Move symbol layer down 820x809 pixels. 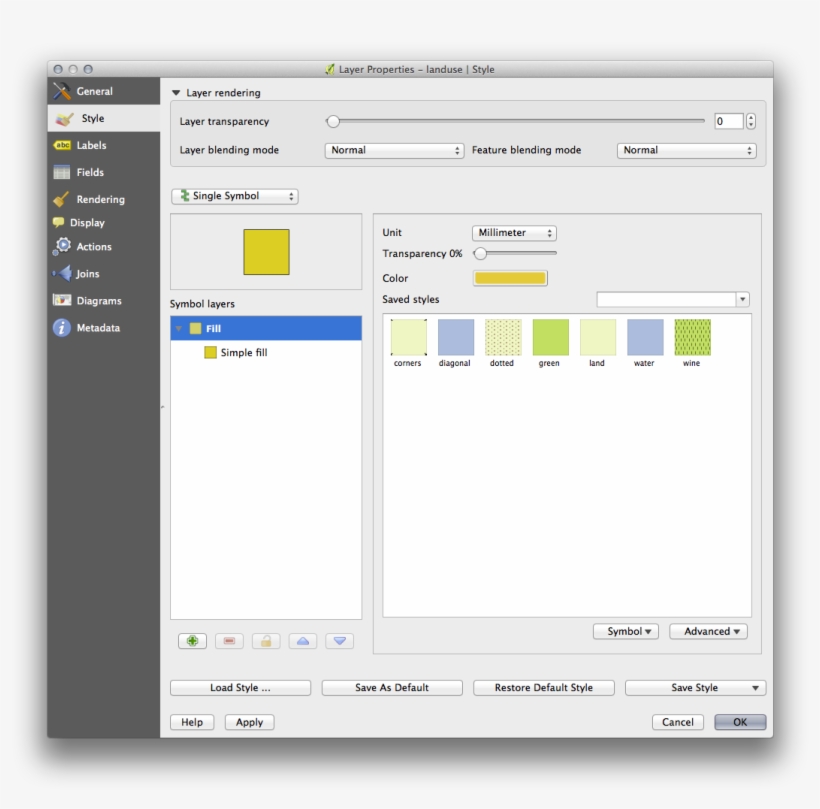[339, 640]
